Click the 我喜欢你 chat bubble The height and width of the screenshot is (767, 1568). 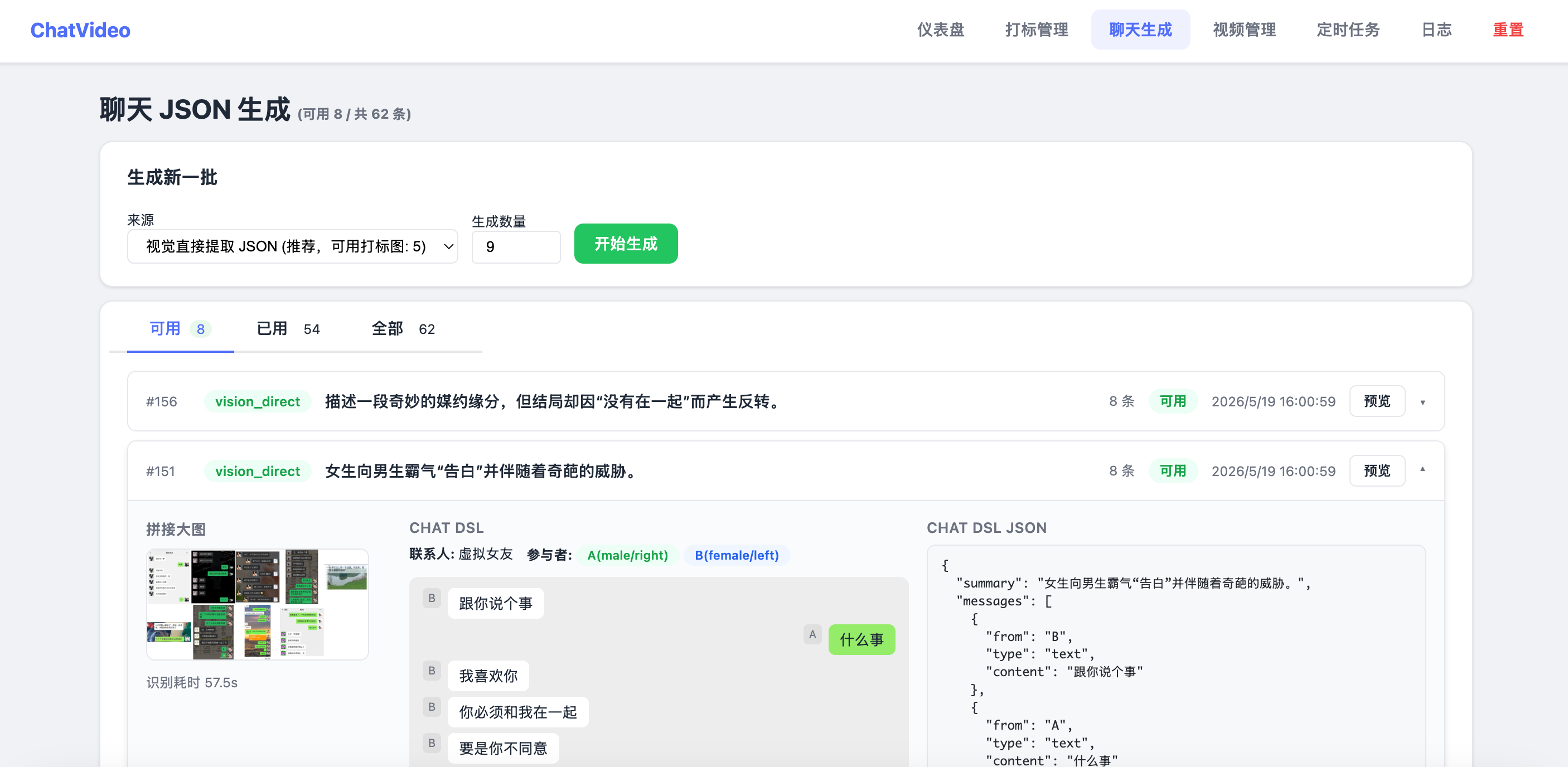pyautogui.click(x=488, y=676)
